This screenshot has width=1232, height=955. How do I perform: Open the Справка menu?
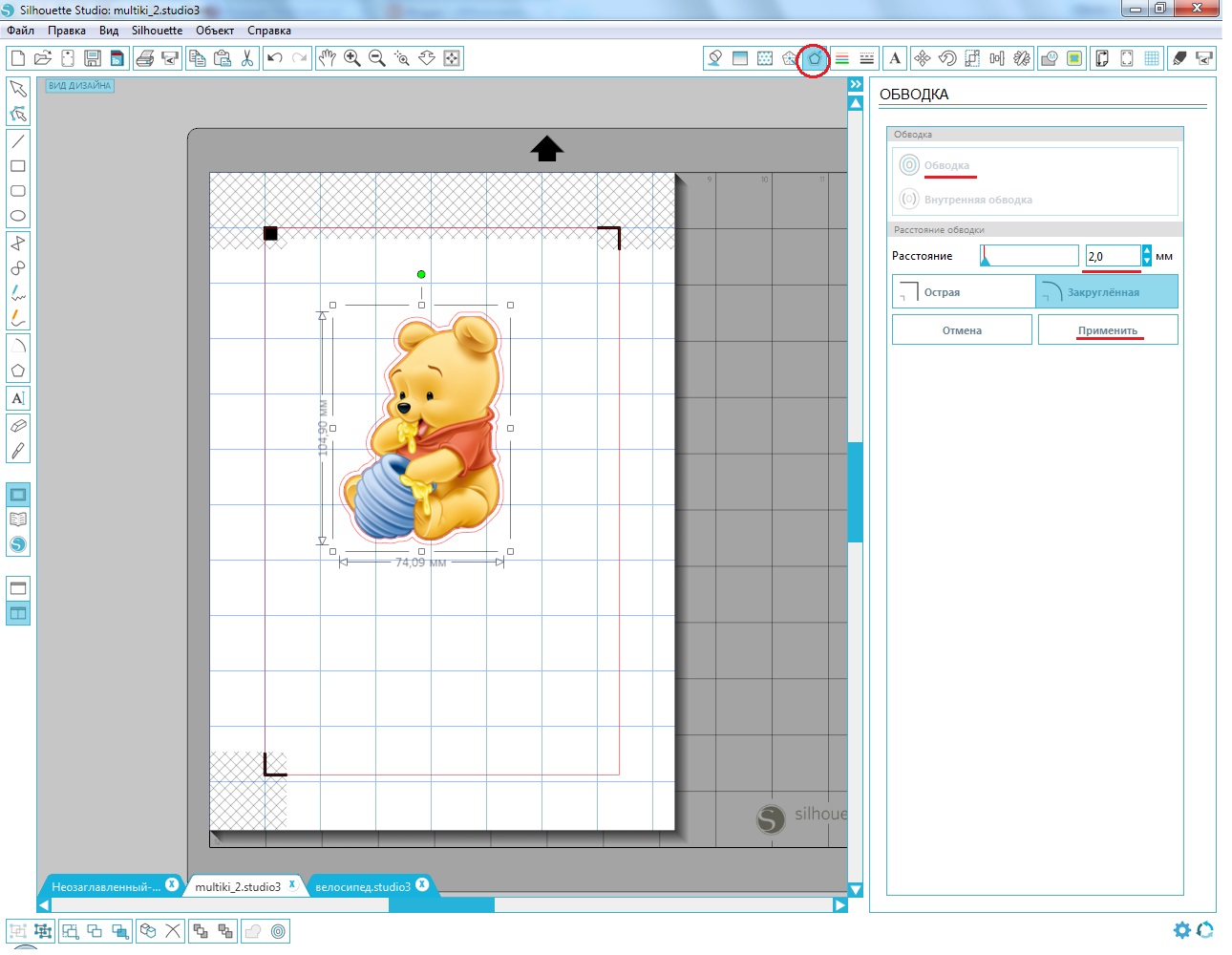[x=269, y=31]
